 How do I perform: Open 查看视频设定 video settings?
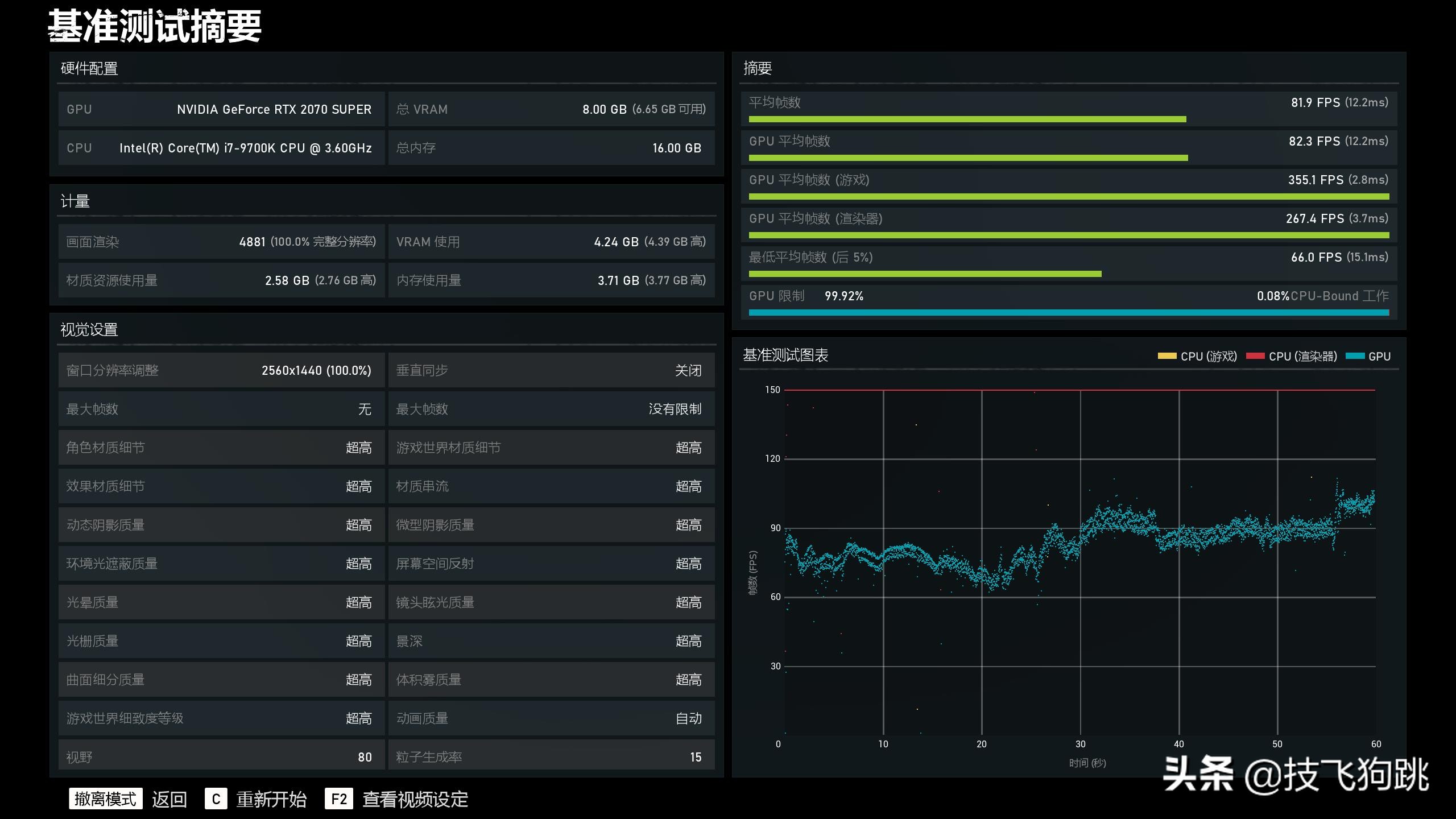[415, 800]
